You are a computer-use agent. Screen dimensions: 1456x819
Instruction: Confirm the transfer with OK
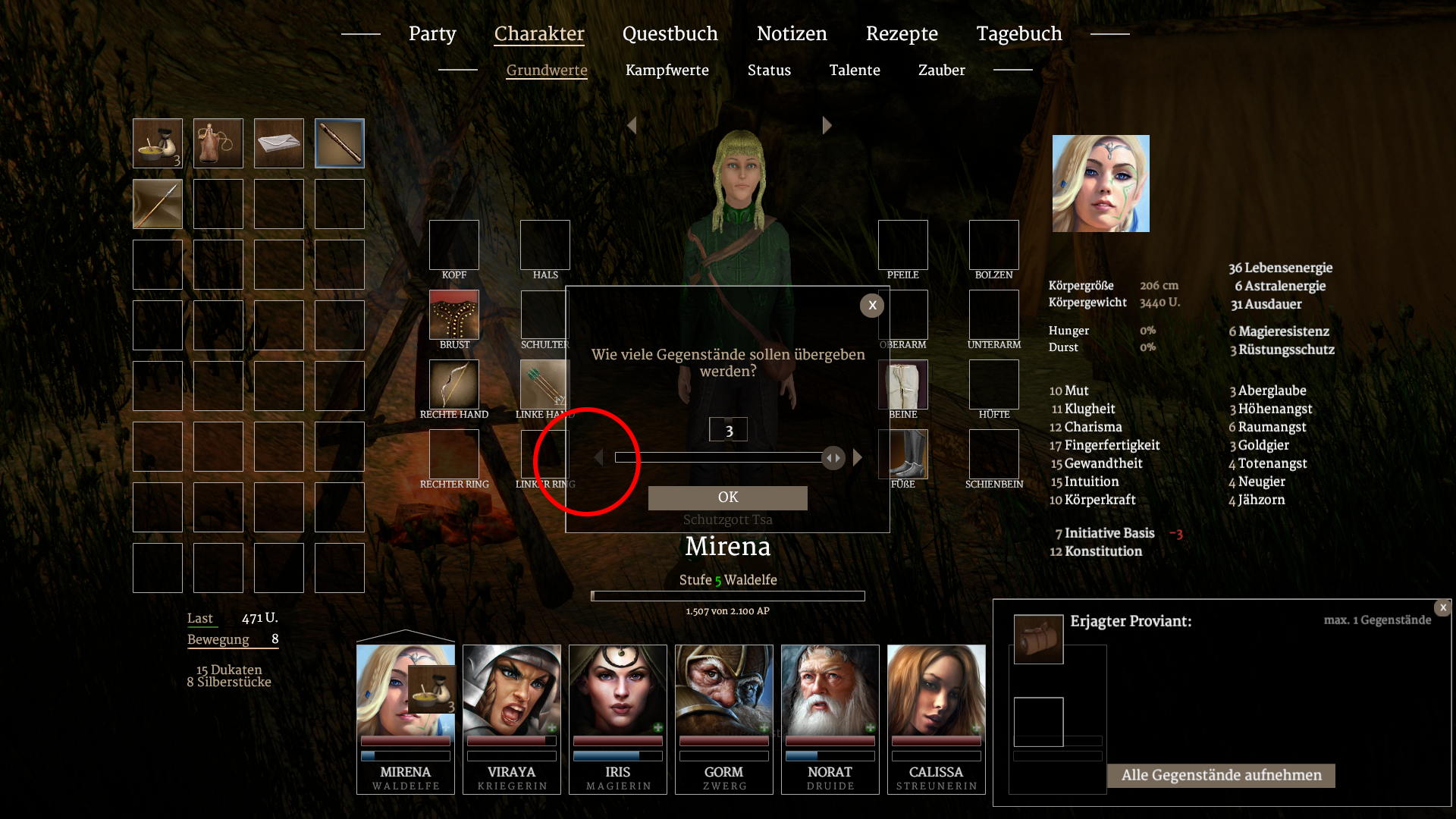point(728,497)
